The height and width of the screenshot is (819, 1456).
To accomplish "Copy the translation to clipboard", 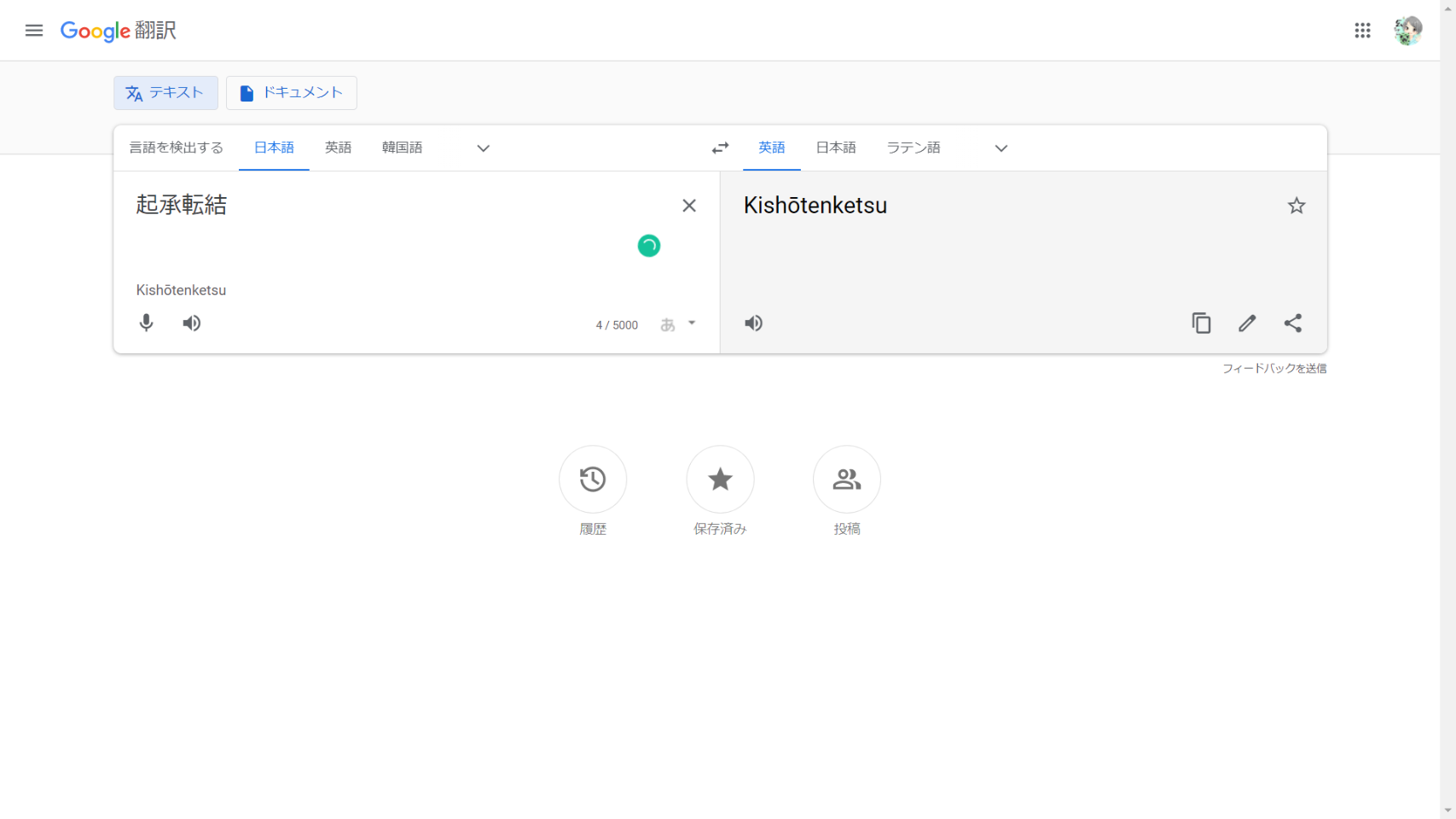I will click(1201, 323).
